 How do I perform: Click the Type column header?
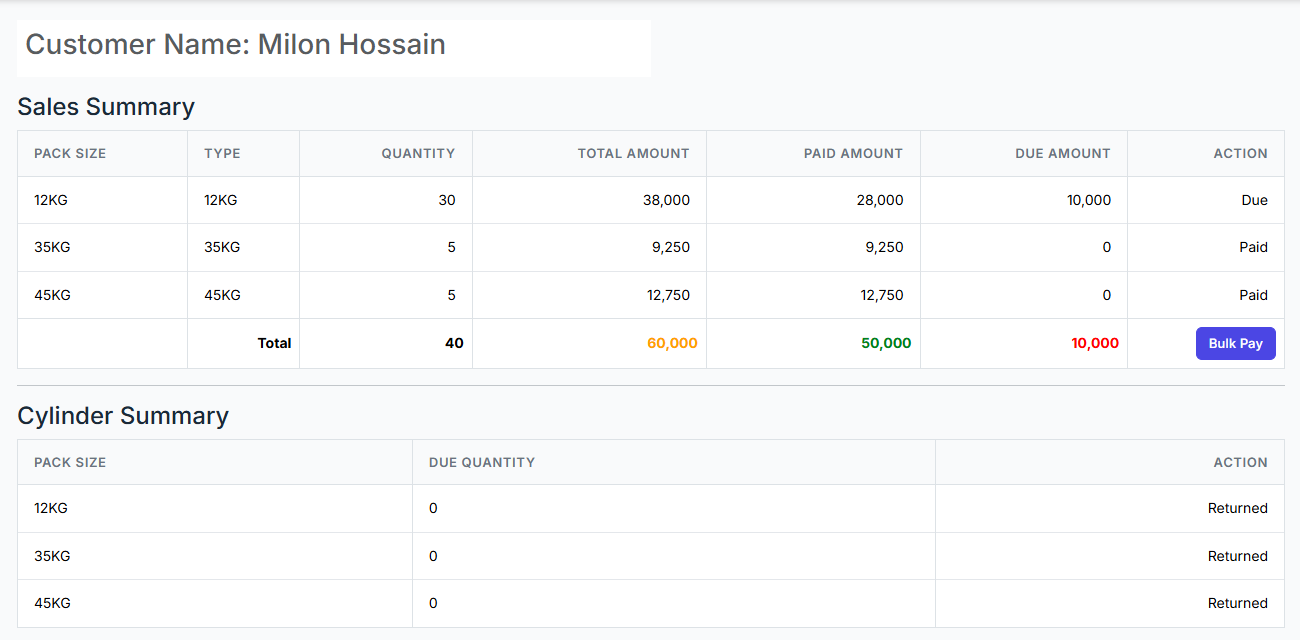pyautogui.click(x=222, y=153)
